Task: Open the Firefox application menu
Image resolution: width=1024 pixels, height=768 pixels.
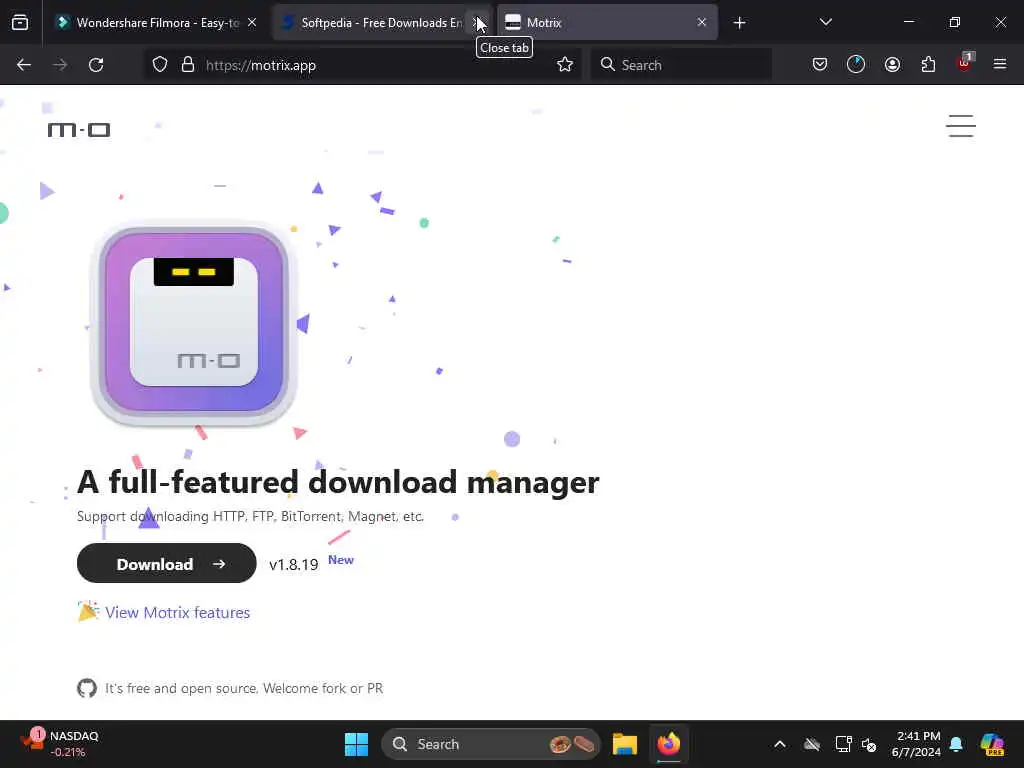Action: (1000, 64)
